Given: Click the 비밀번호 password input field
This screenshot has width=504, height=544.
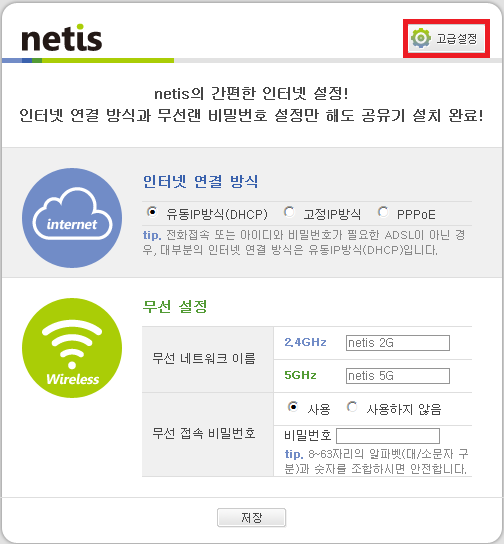Looking at the screenshot, I should 388,436.
